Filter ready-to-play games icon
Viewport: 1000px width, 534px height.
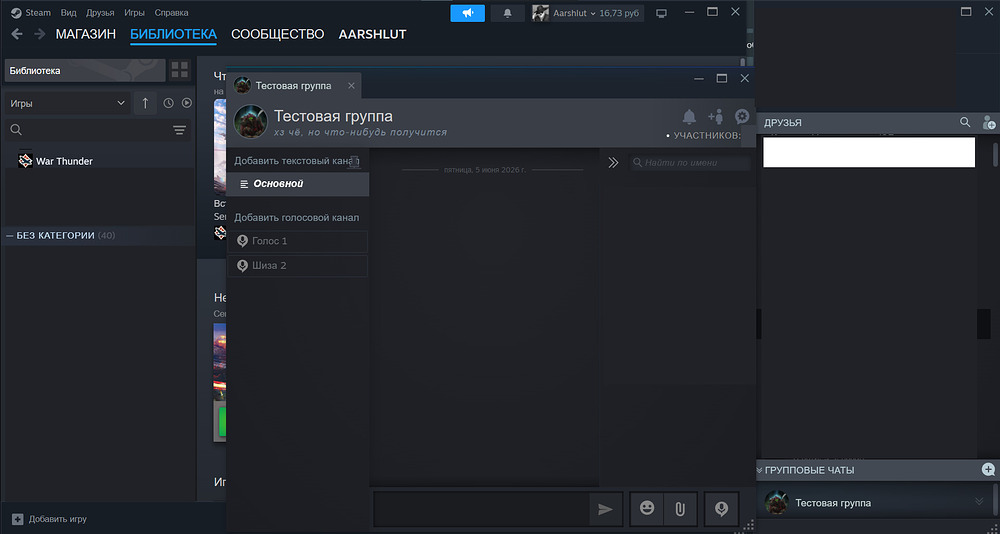point(187,103)
